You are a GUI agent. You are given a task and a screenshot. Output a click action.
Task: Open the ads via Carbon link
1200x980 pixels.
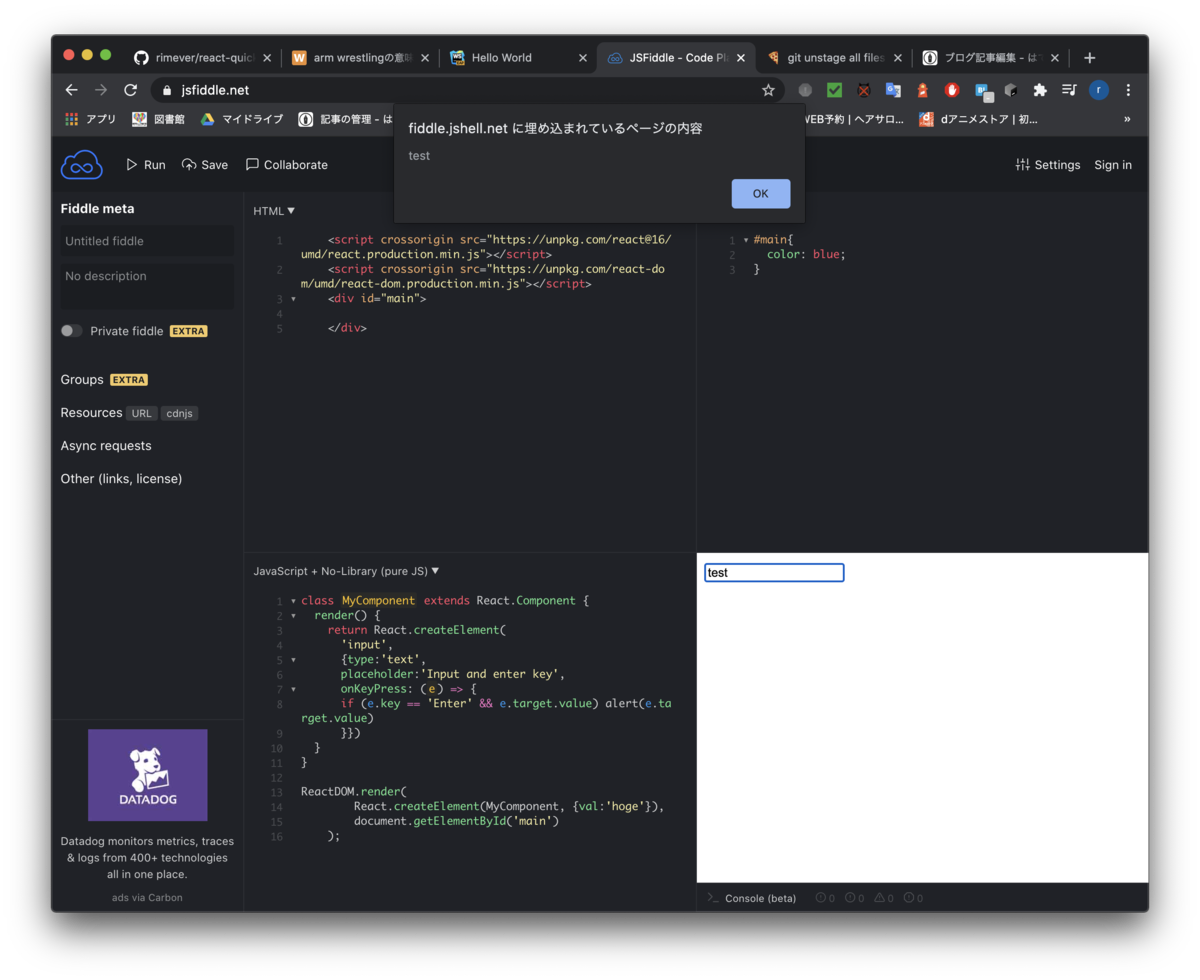(147, 897)
